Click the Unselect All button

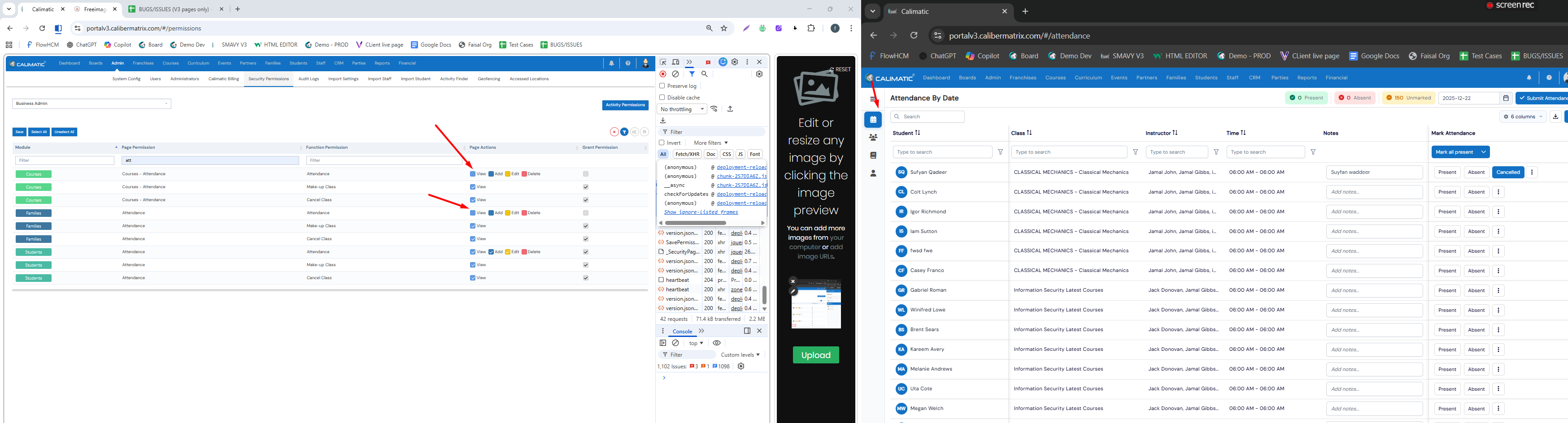click(x=65, y=132)
